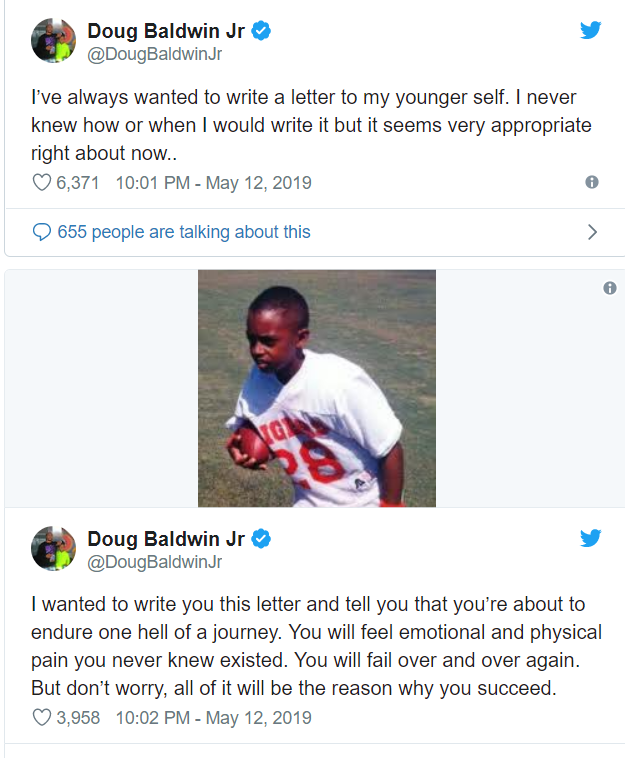
Task: Open second tweet's profile avatar
Action: point(53,548)
